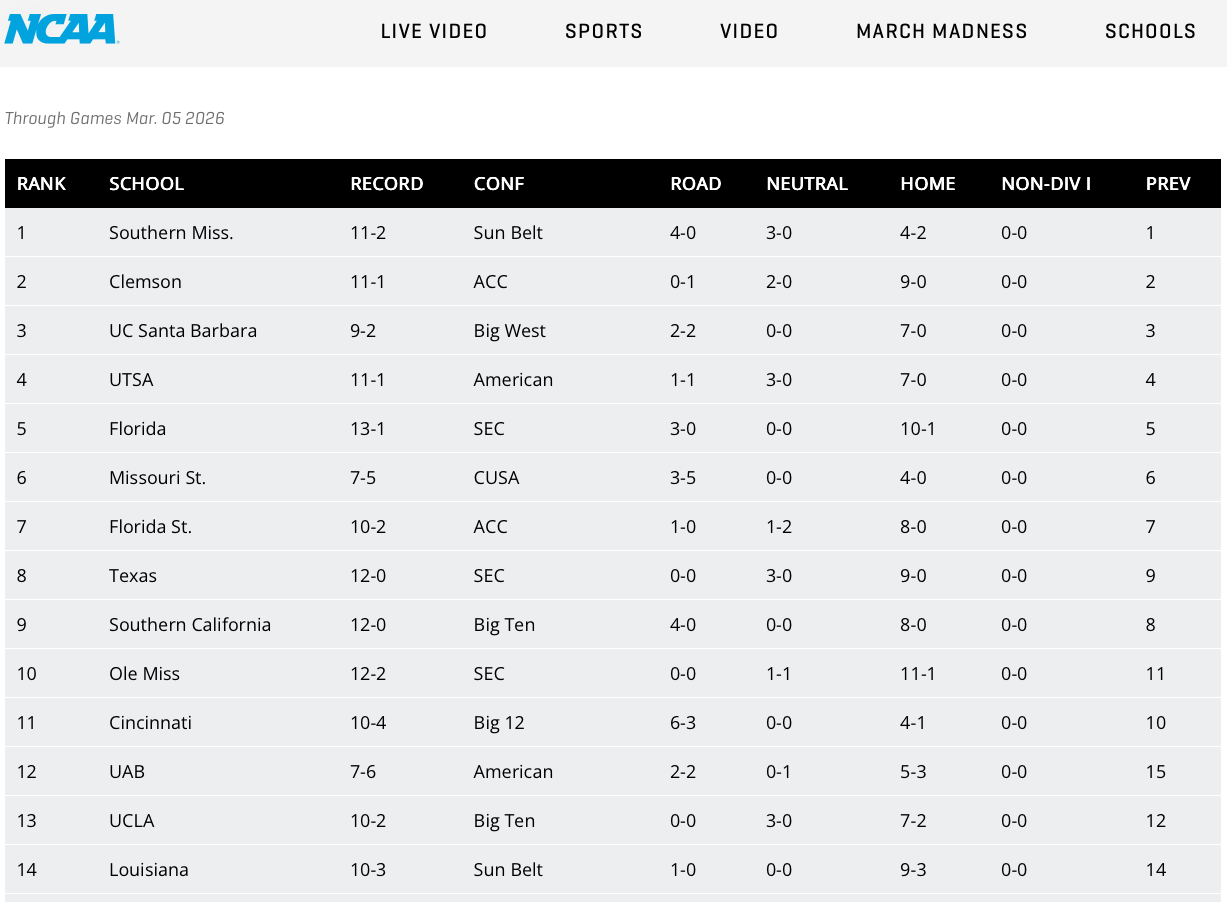Click the NCAA logo
The image size is (1227, 902).
pyautogui.click(x=62, y=30)
